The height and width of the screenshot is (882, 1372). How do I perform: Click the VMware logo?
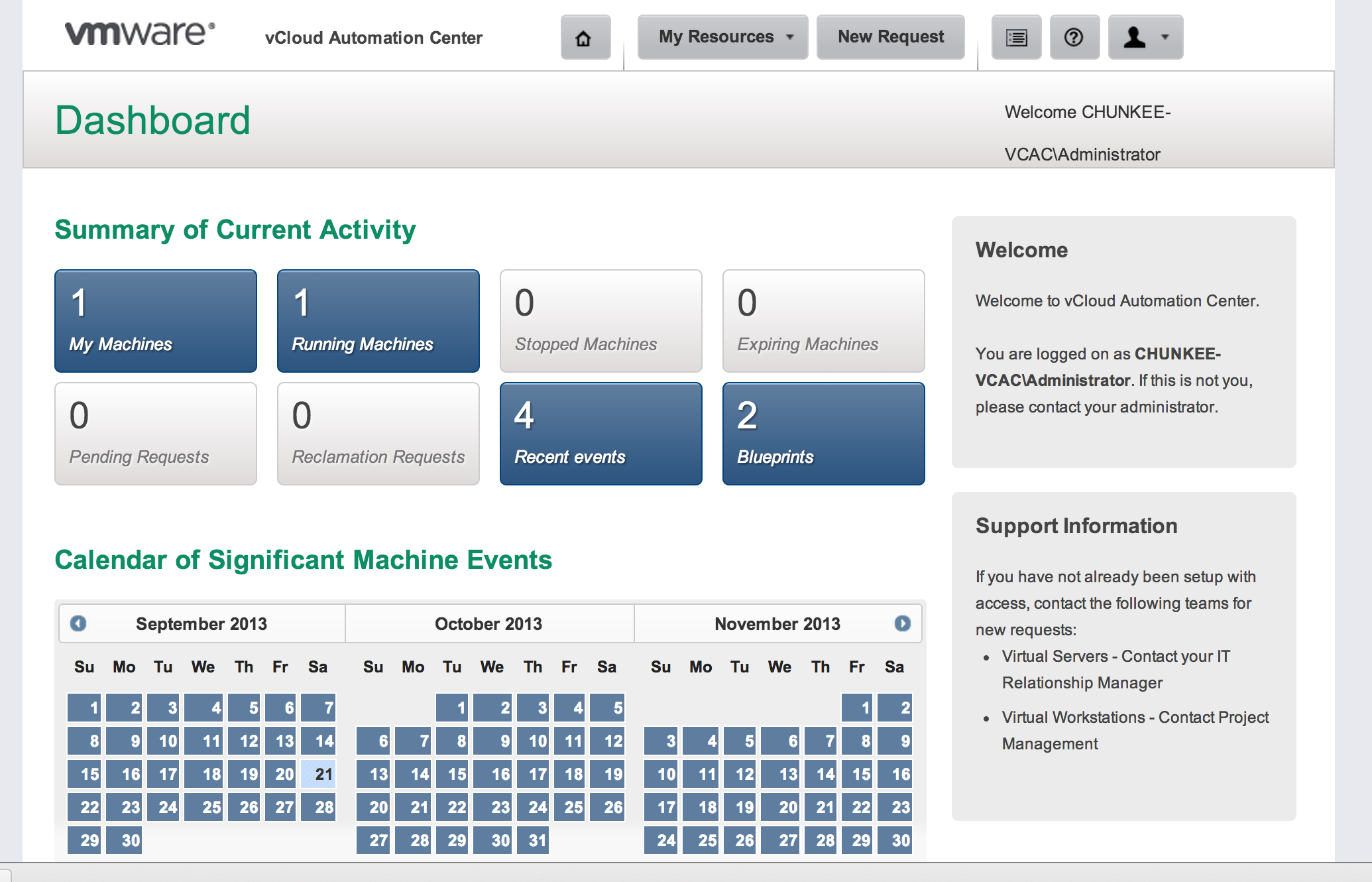pyautogui.click(x=140, y=33)
